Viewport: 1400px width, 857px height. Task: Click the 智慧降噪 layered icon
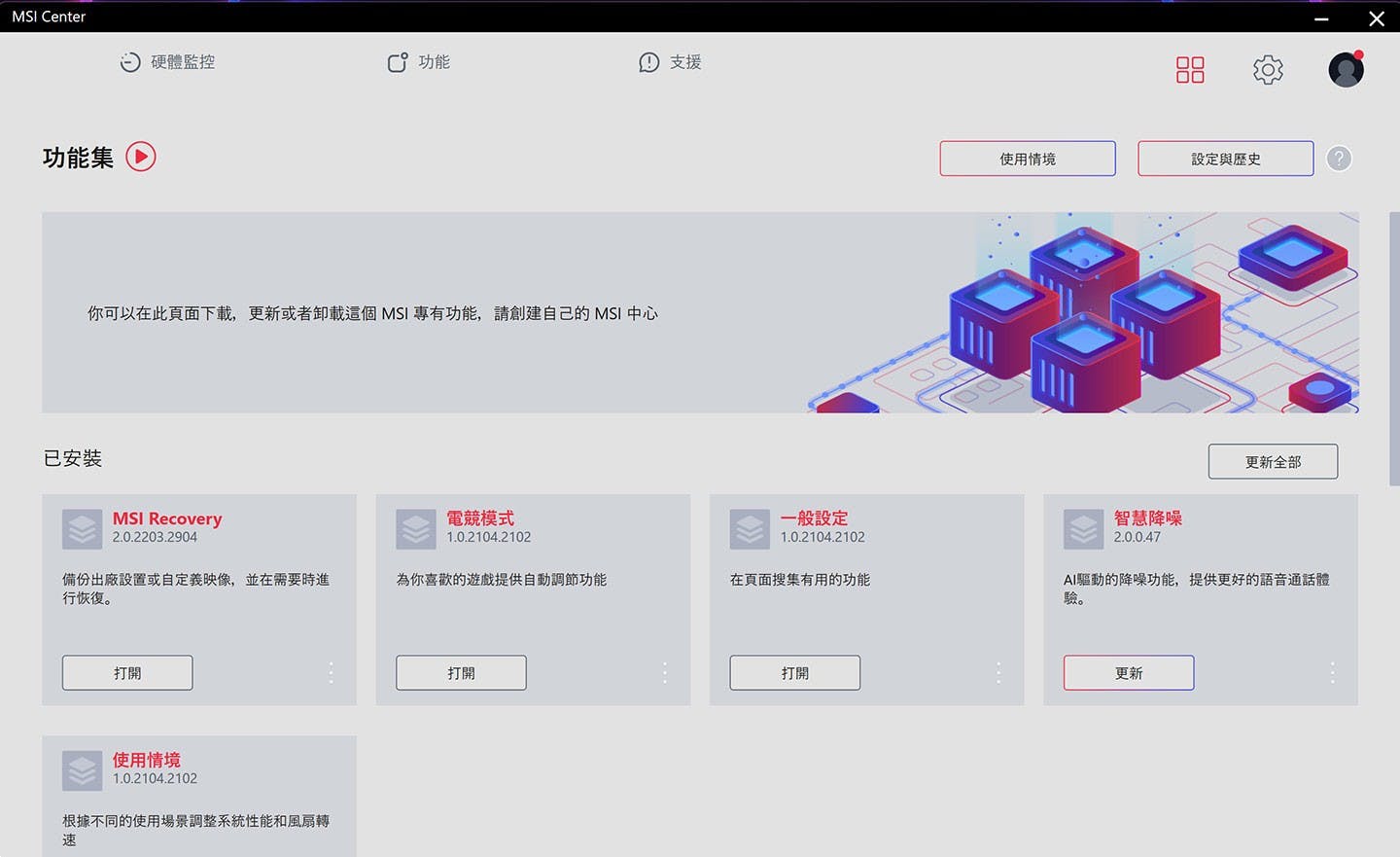[x=1083, y=529]
